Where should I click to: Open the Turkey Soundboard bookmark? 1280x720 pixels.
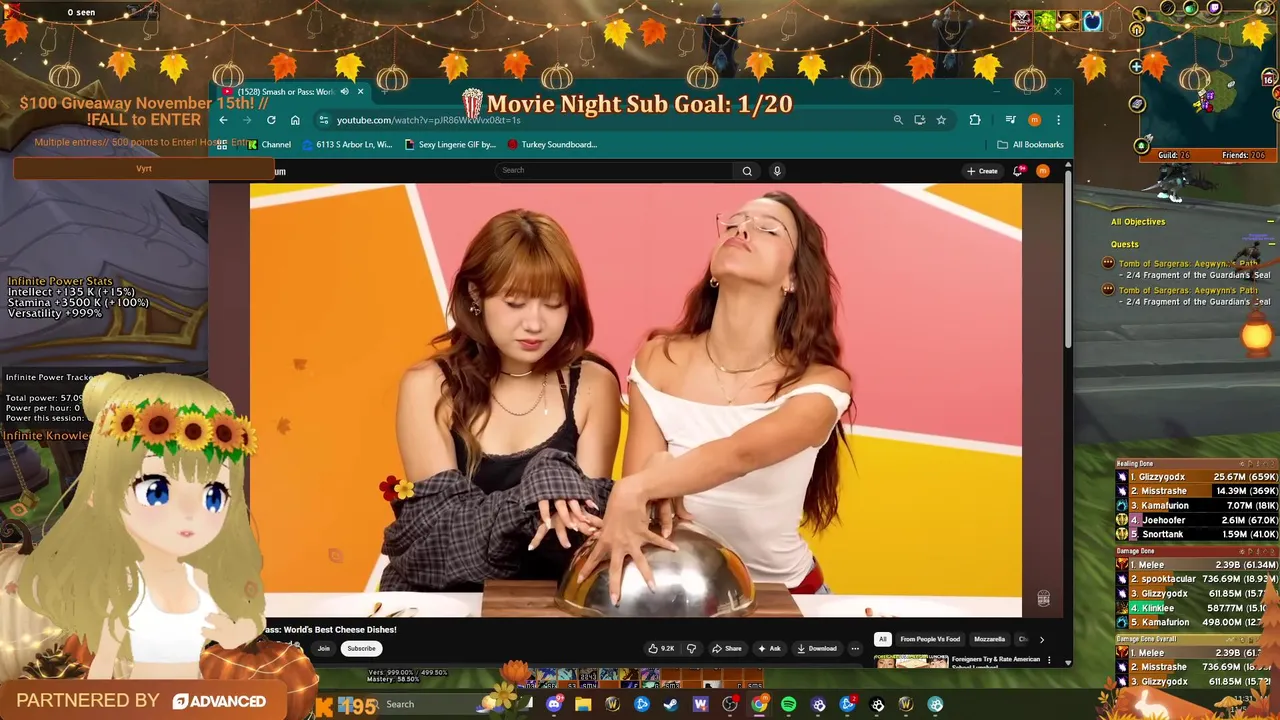[x=552, y=144]
